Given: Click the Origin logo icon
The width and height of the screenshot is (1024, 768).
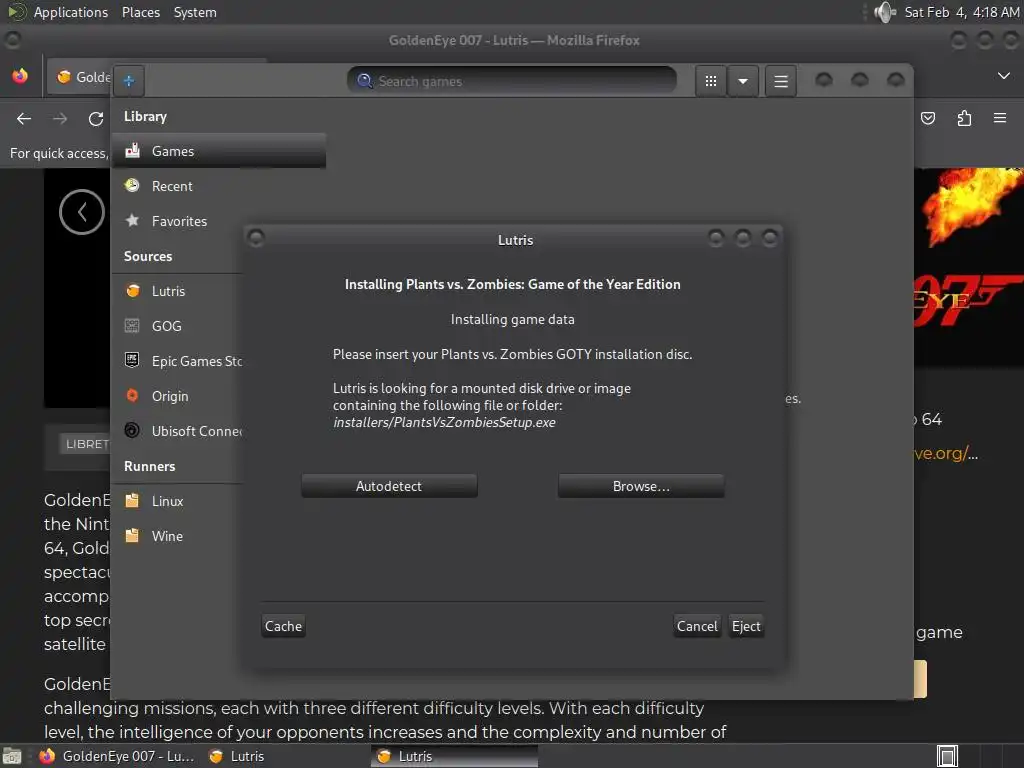Looking at the screenshot, I should pyautogui.click(x=132, y=395).
